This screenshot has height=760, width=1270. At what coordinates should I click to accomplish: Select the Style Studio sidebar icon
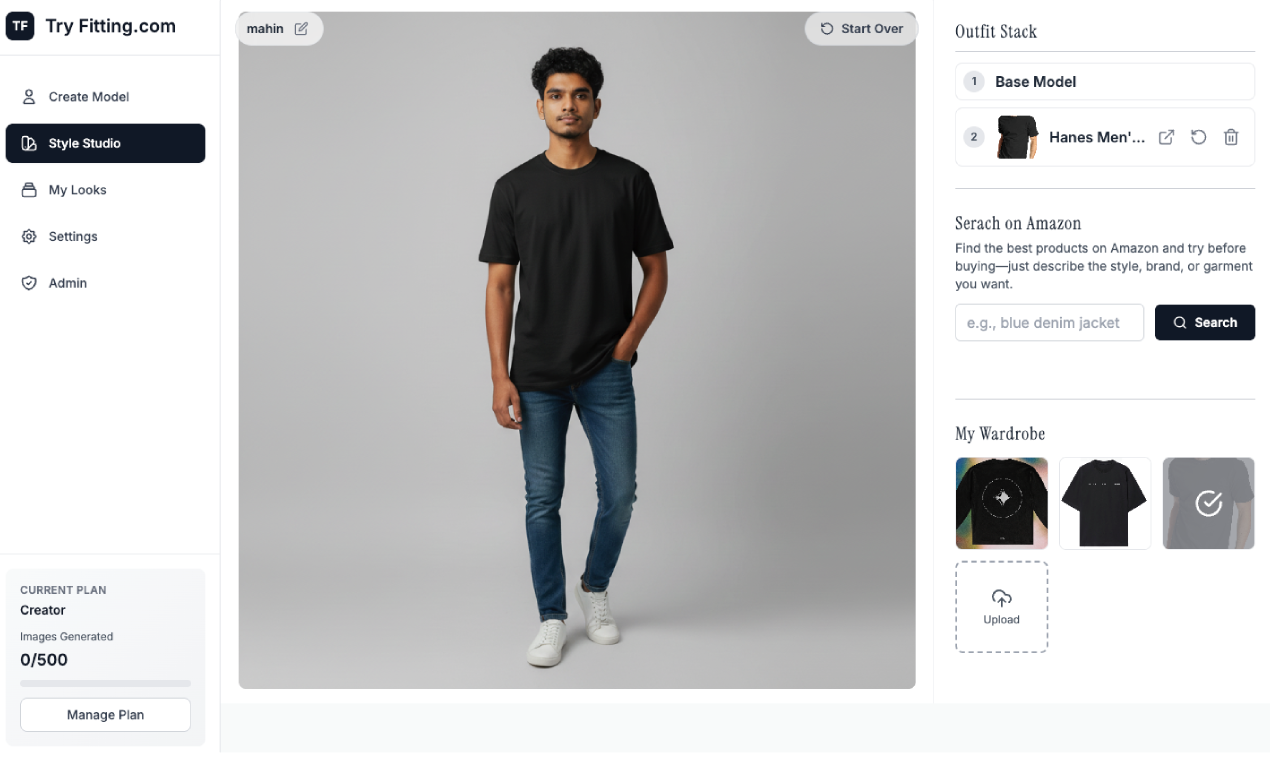[x=29, y=143]
